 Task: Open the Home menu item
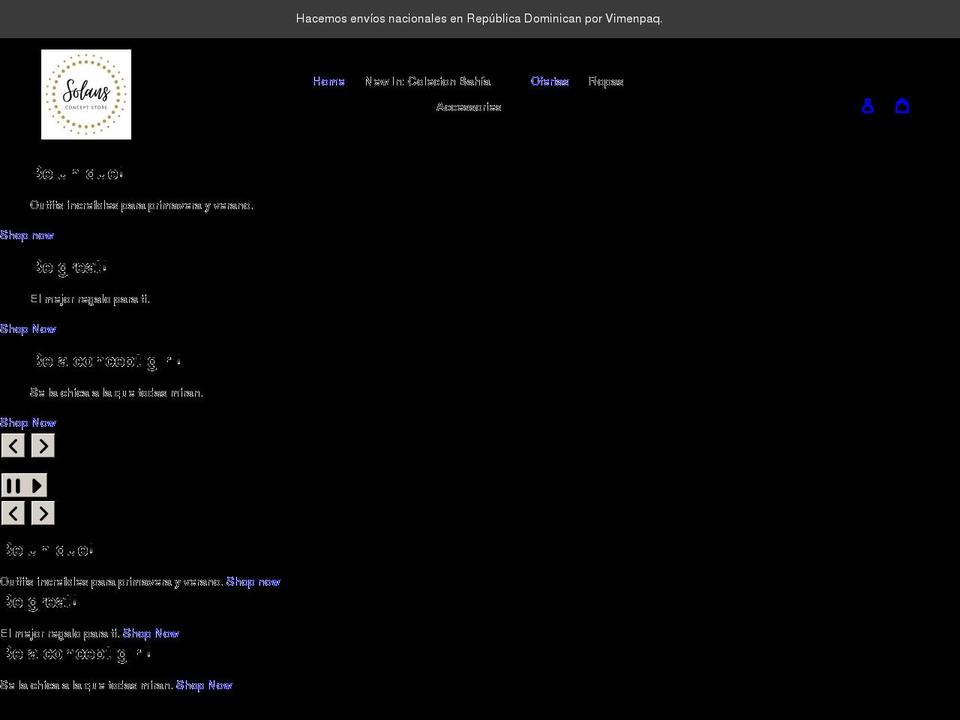coord(328,81)
